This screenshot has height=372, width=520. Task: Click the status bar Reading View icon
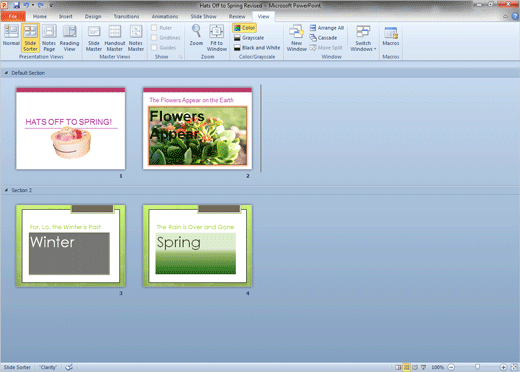point(415,367)
